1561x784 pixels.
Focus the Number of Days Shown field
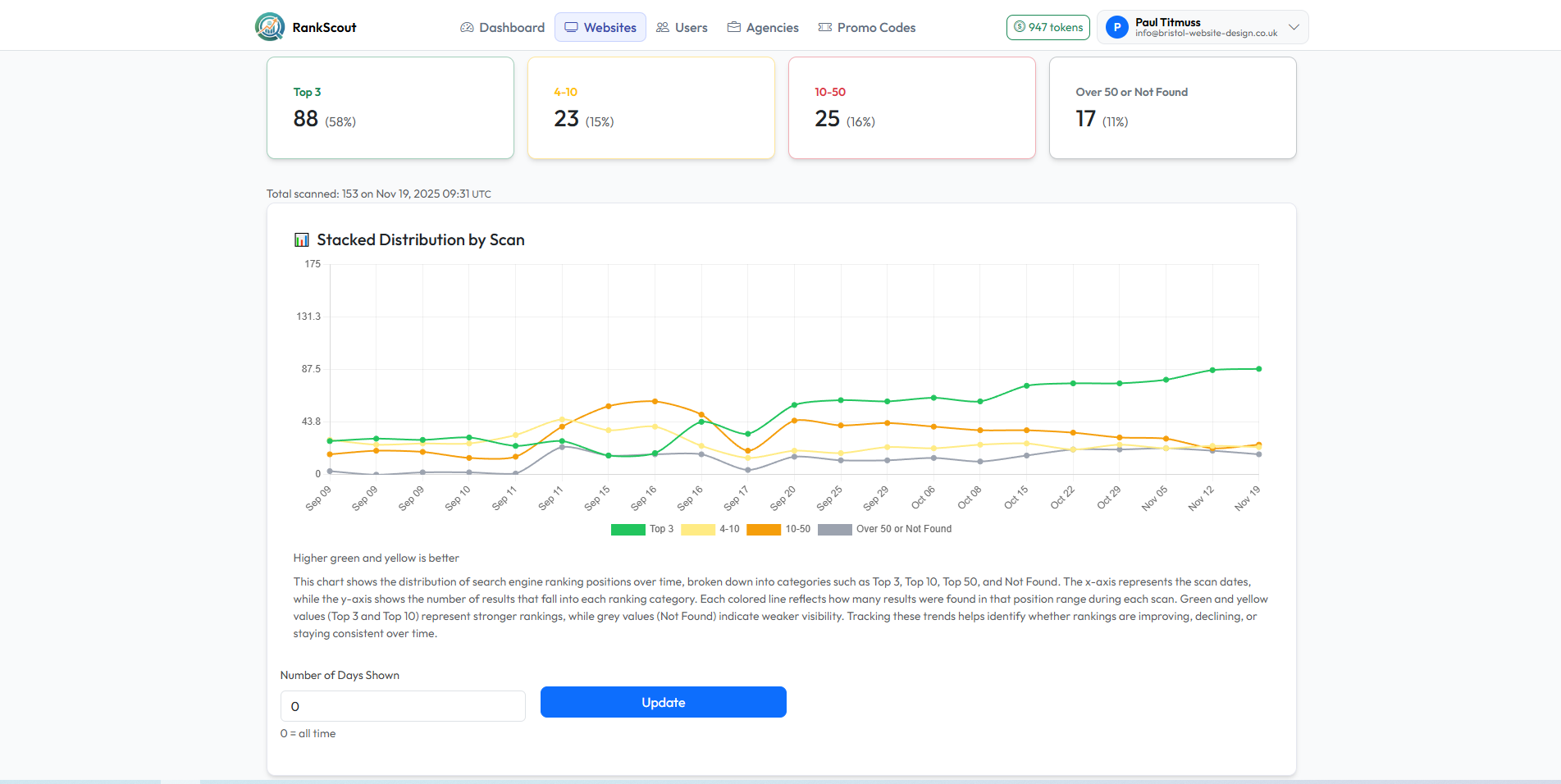pos(403,706)
